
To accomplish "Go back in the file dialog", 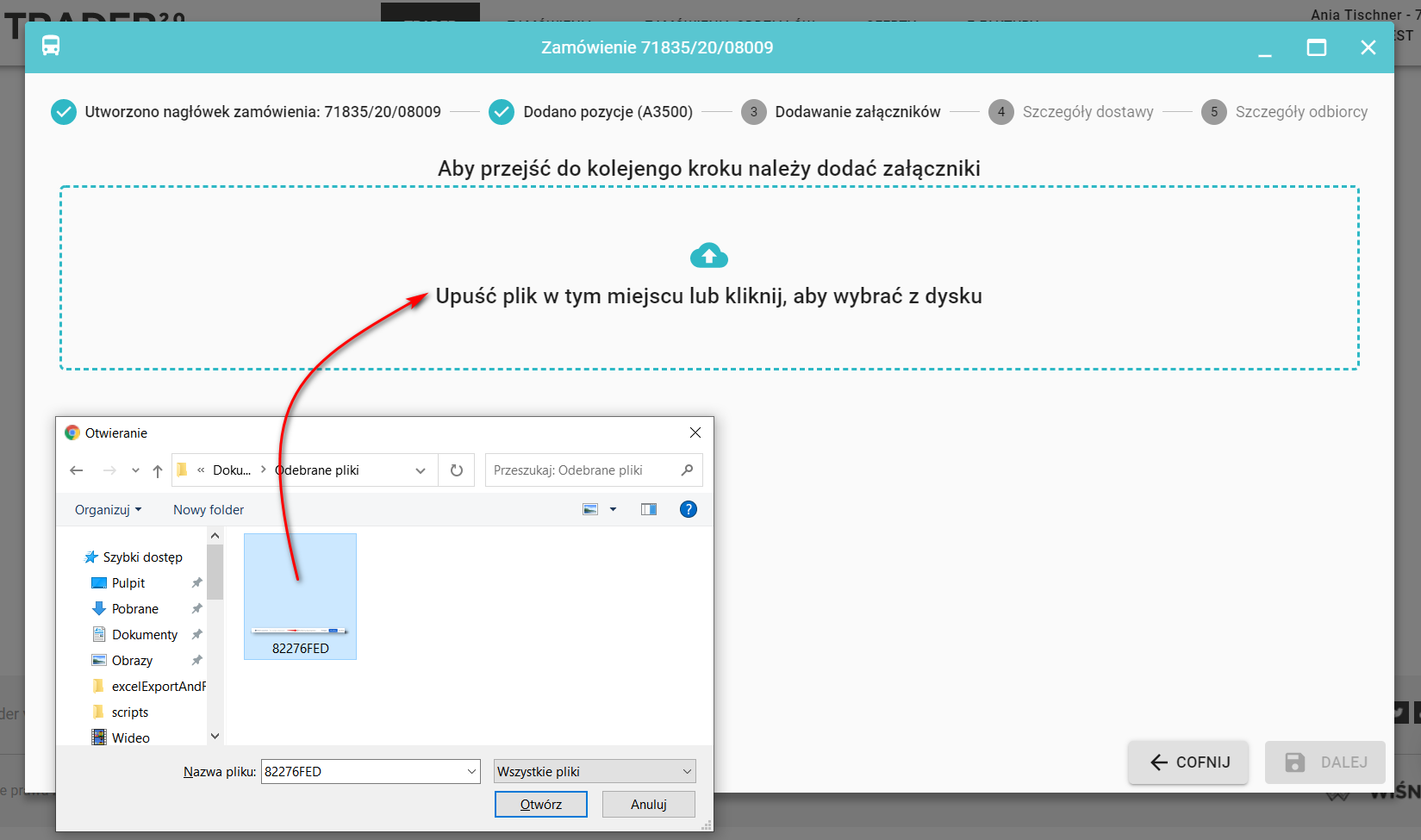I will (77, 470).
